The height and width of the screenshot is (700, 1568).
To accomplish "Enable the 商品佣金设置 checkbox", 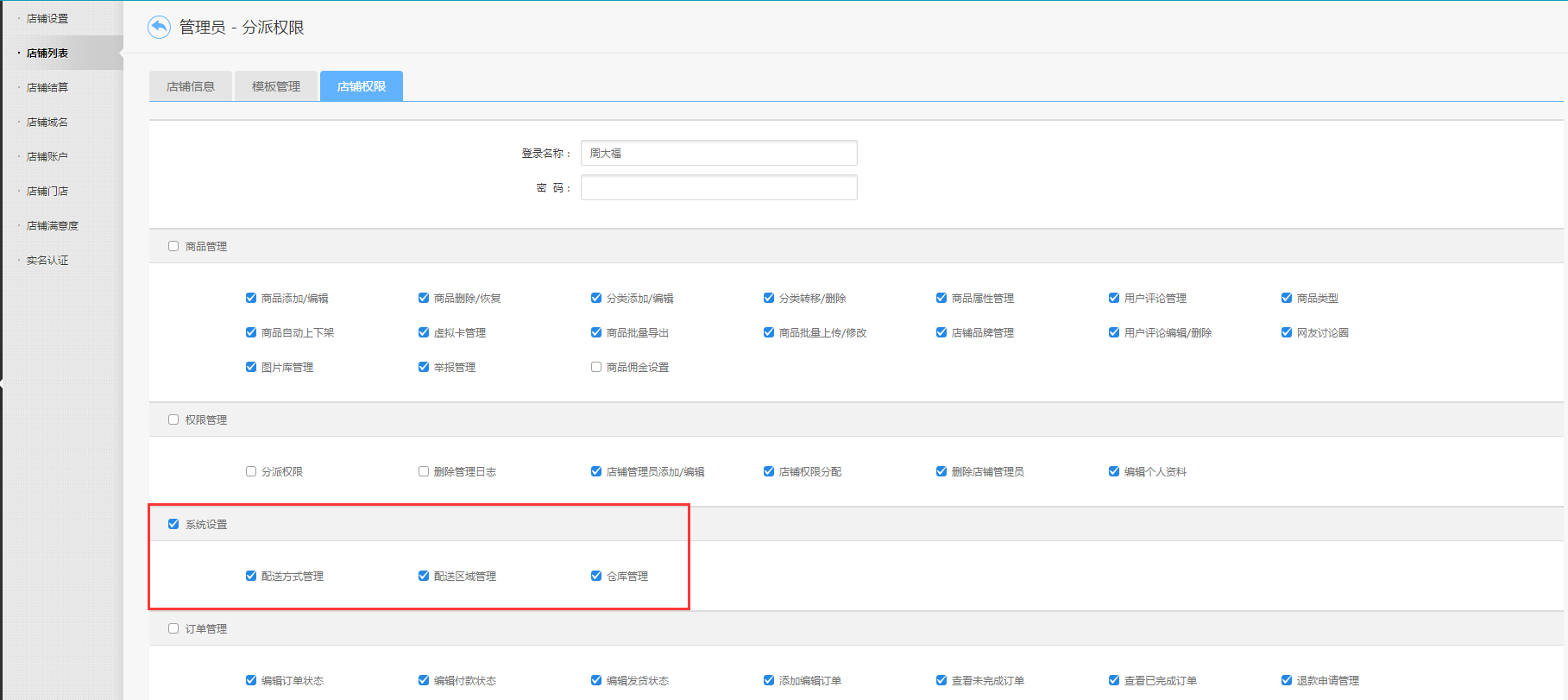I will (x=596, y=367).
